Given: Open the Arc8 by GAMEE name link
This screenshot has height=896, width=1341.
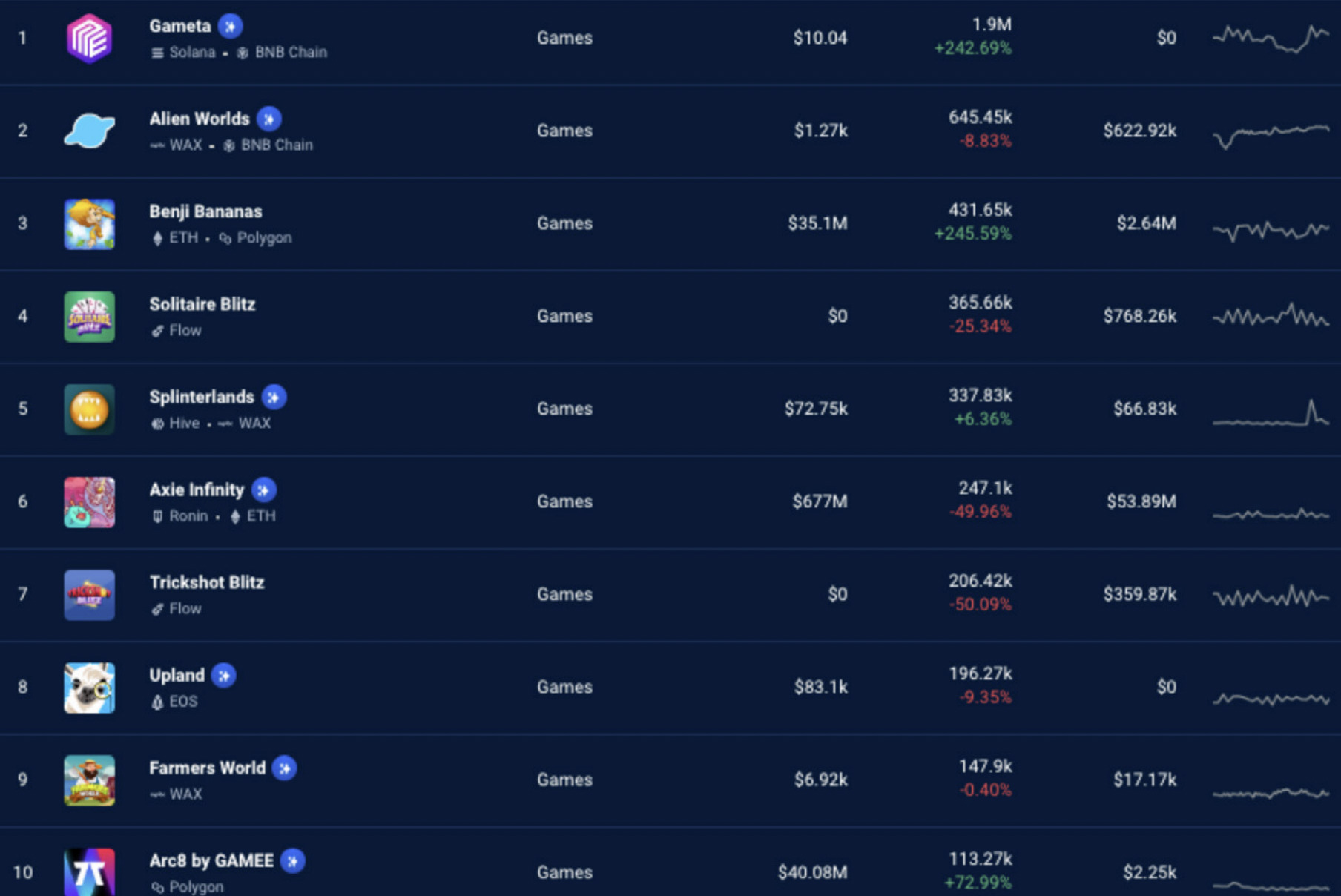Looking at the screenshot, I should [x=211, y=860].
